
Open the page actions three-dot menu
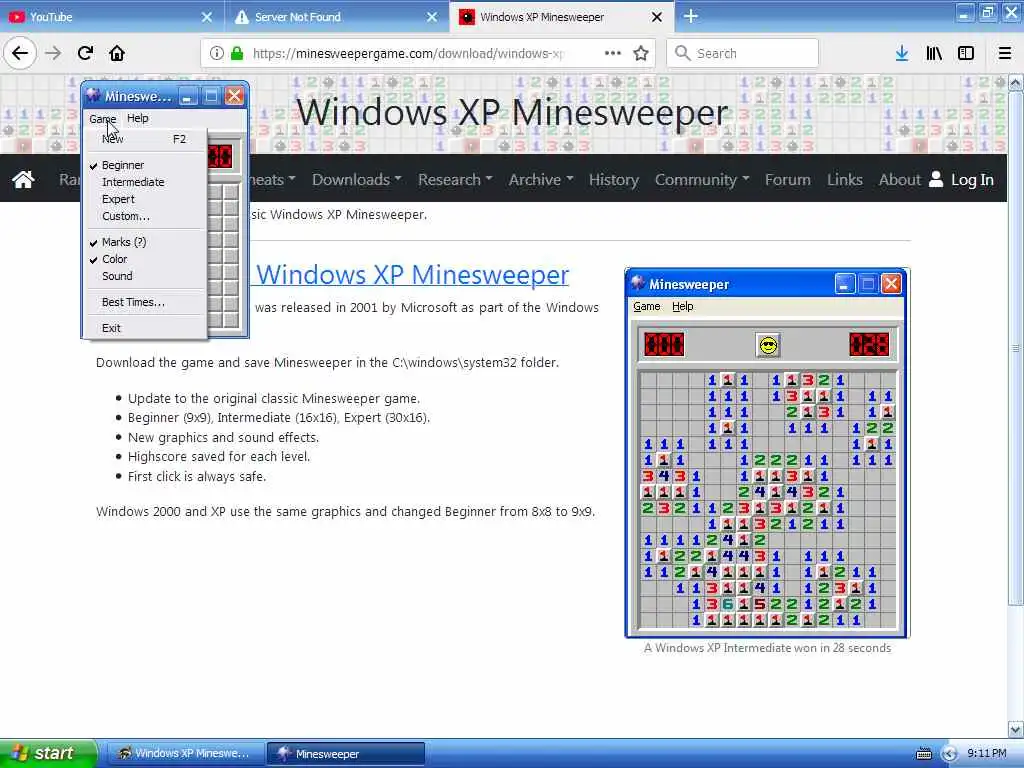613,54
